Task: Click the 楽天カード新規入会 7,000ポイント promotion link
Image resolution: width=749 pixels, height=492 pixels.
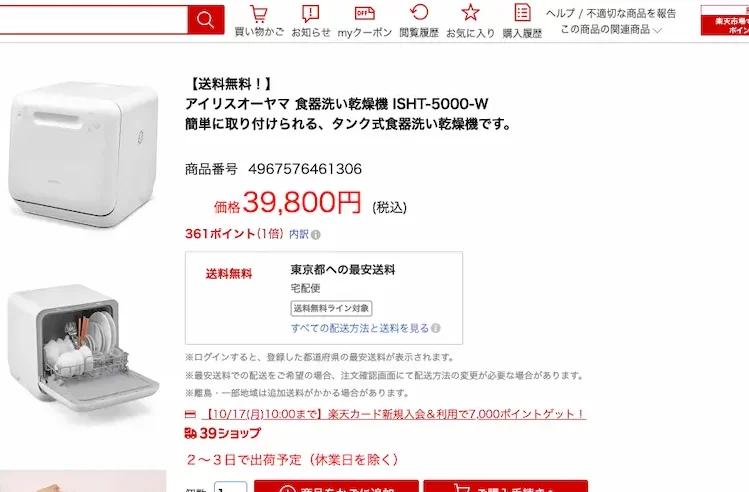Action: click(394, 414)
